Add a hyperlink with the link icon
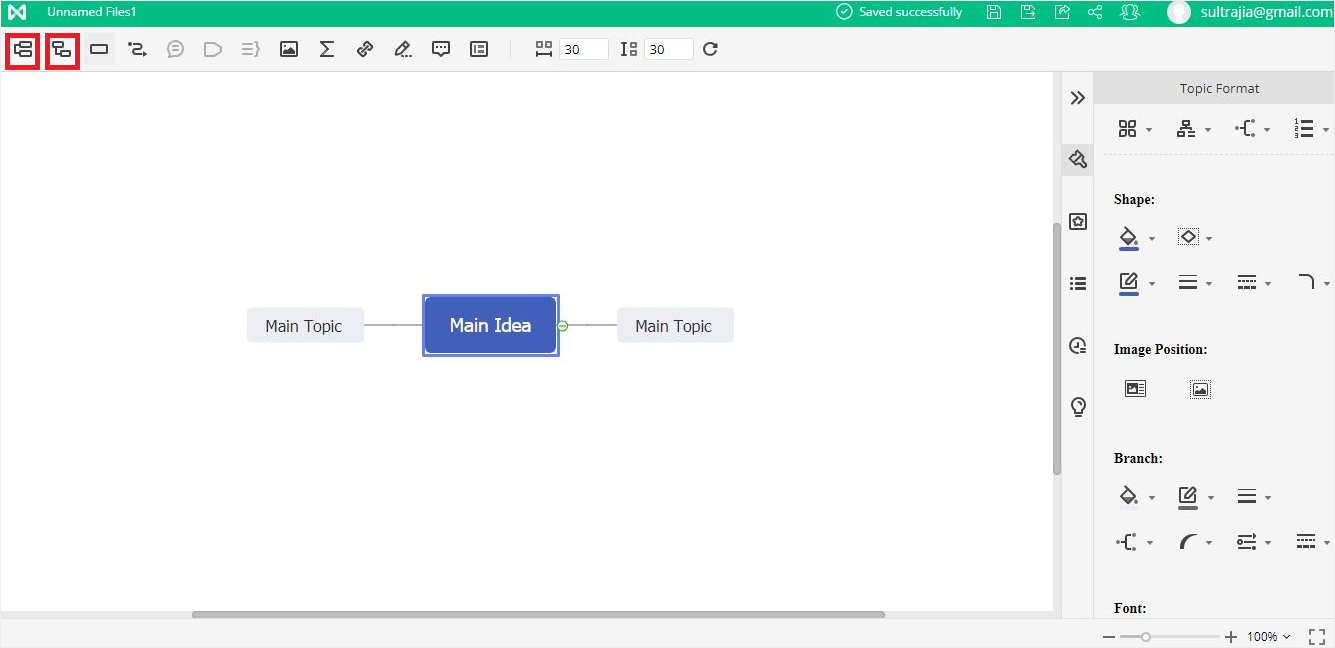The image size is (1335, 648). (x=365, y=49)
